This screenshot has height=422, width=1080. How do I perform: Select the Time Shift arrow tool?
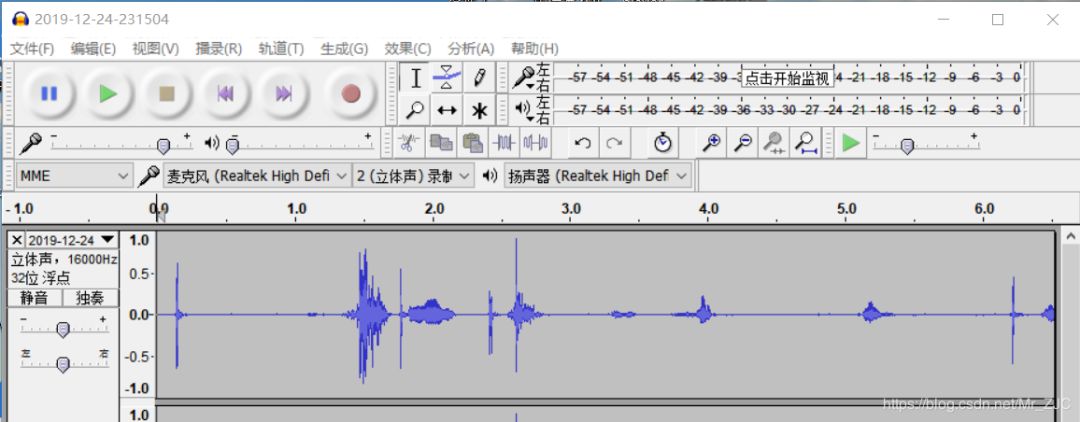coord(447,109)
